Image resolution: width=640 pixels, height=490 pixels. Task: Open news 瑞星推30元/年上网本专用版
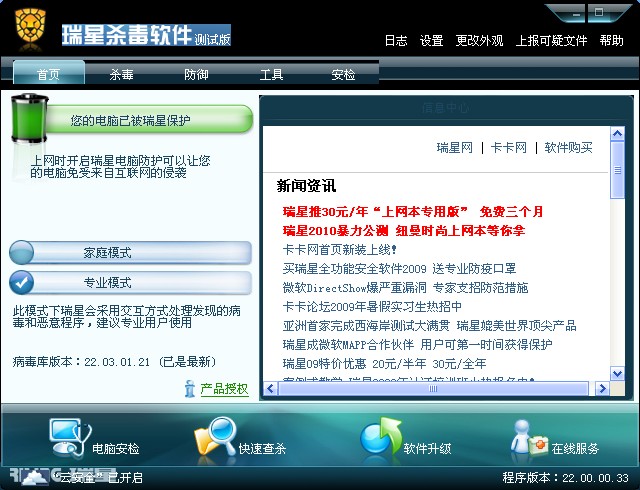tap(413, 212)
